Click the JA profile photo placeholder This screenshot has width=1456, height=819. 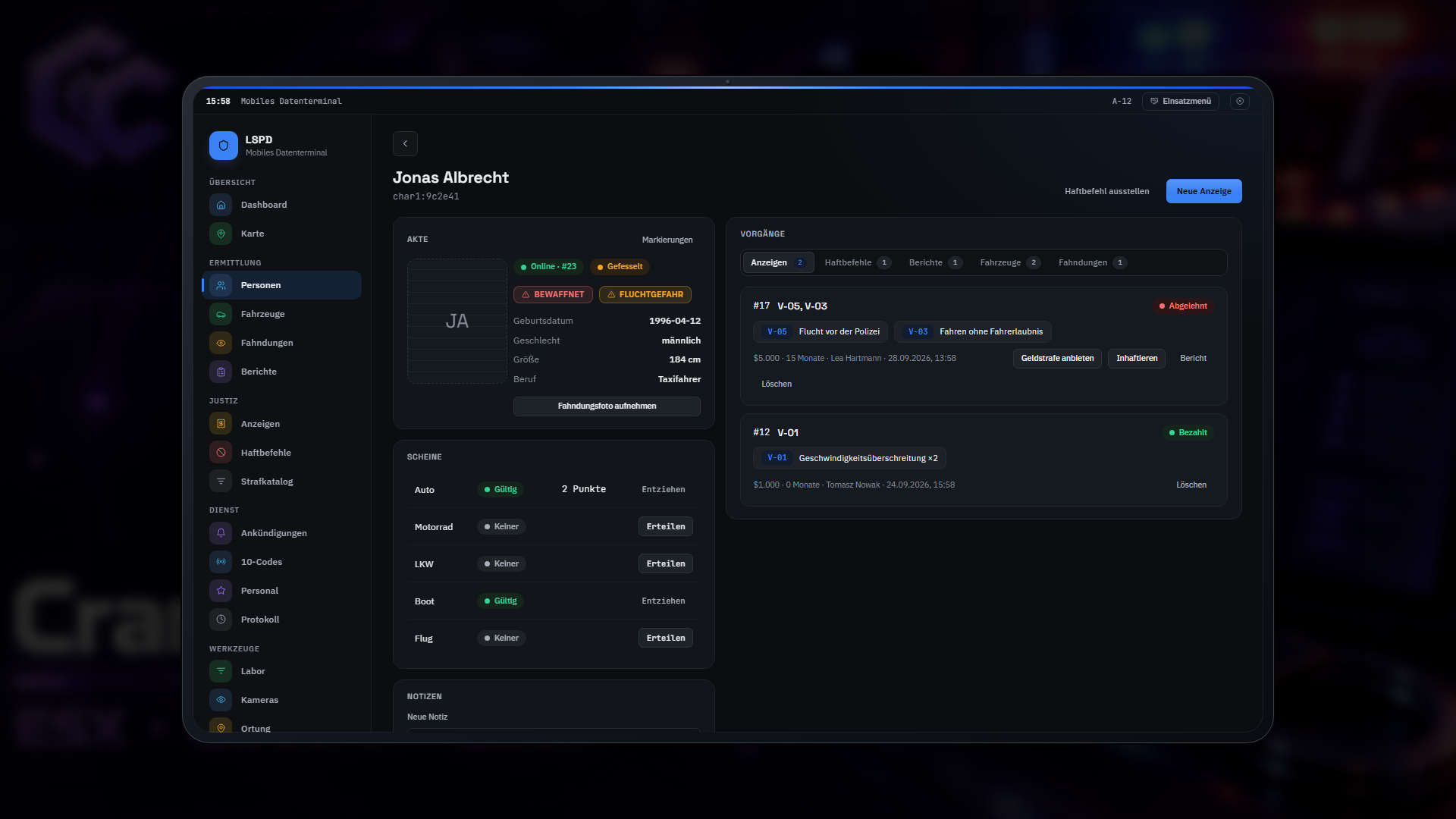[457, 321]
